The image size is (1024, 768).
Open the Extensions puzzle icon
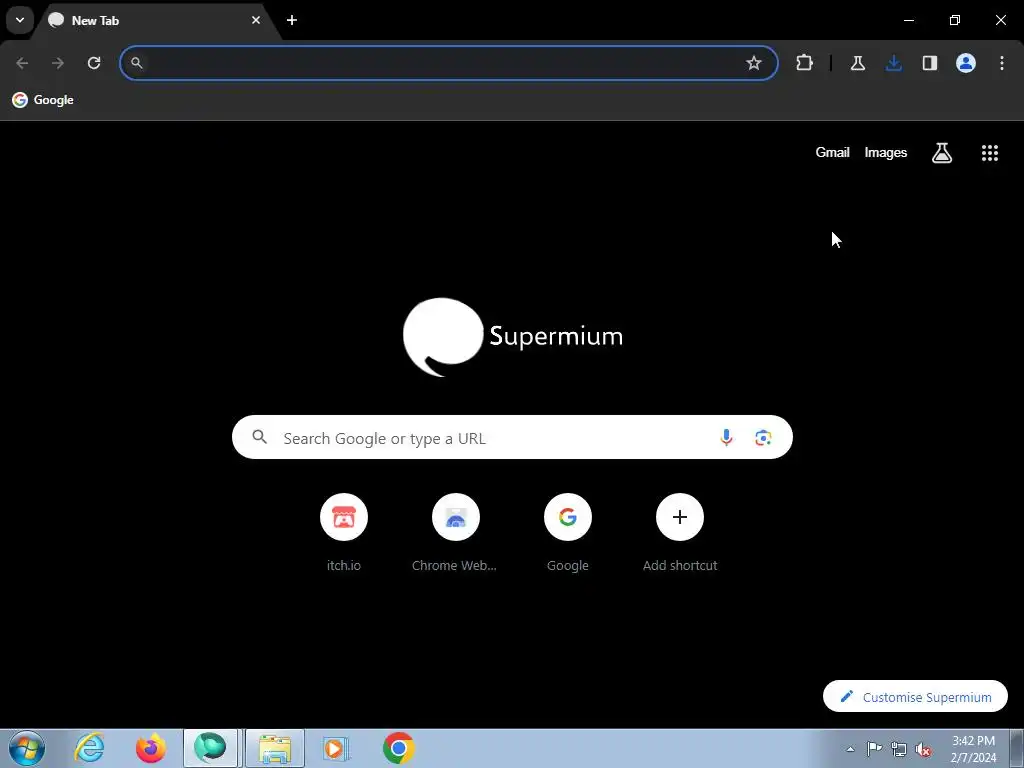coord(805,63)
